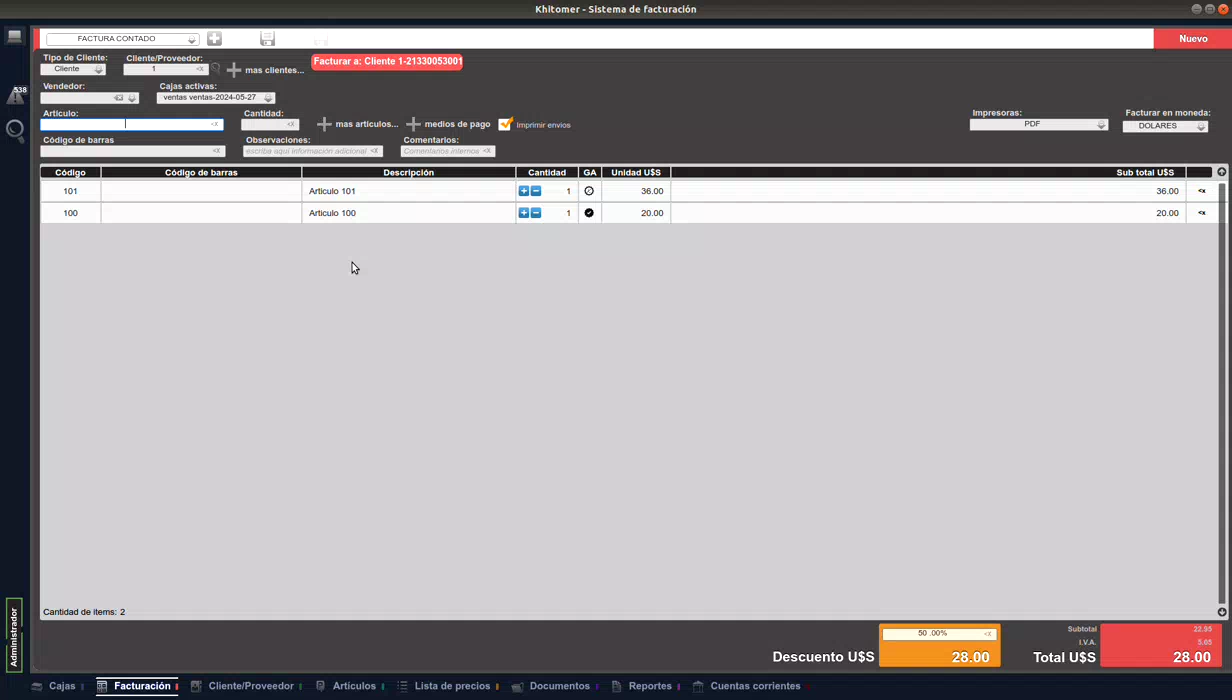Click the 'Articulo 101' description cell
Viewport: 1232px width, 700px height.
[x=409, y=191]
